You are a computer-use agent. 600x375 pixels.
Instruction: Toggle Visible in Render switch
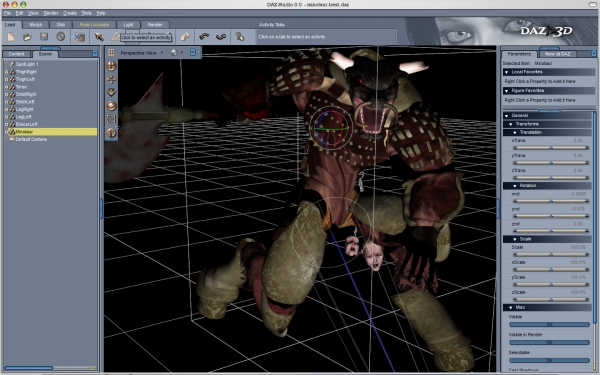point(549,342)
